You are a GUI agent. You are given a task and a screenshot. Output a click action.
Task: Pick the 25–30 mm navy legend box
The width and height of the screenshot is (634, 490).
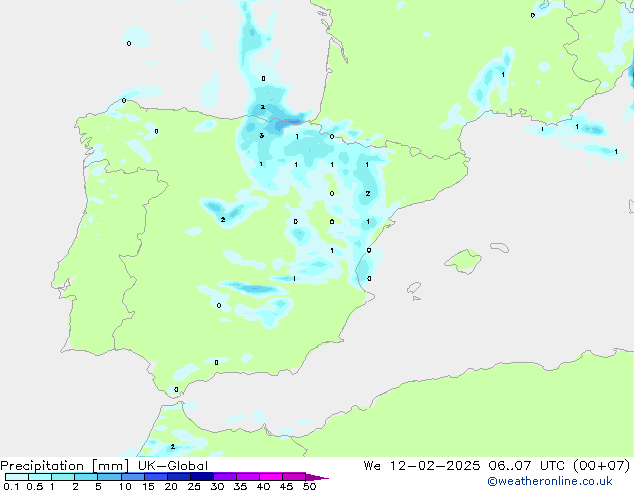202,477
